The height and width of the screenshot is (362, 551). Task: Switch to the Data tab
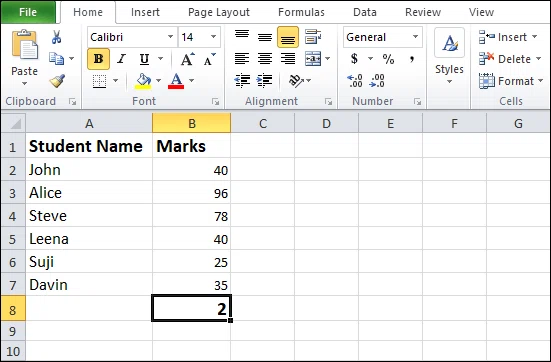(365, 12)
